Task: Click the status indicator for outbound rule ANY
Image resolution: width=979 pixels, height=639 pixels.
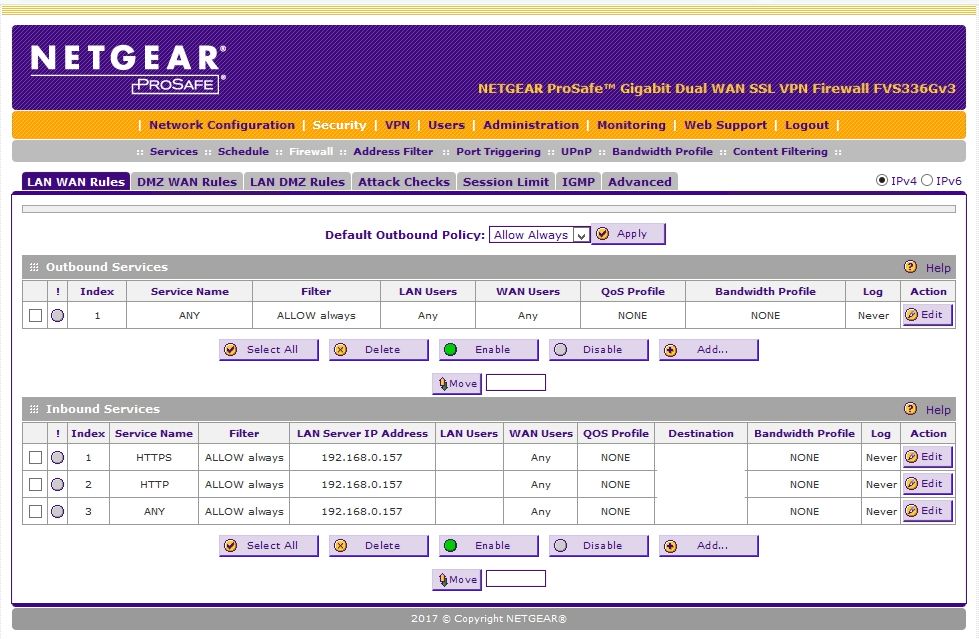Action: (57, 315)
